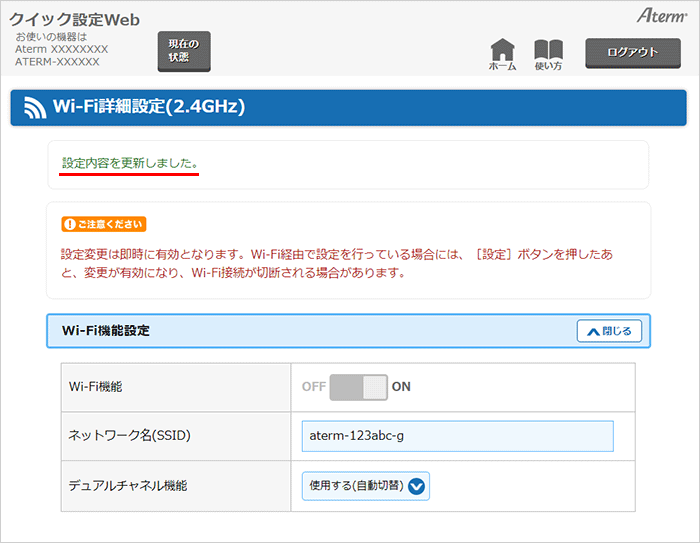Click the Aterm brand logo
This screenshot has height=543, width=700.
(x=660, y=16)
